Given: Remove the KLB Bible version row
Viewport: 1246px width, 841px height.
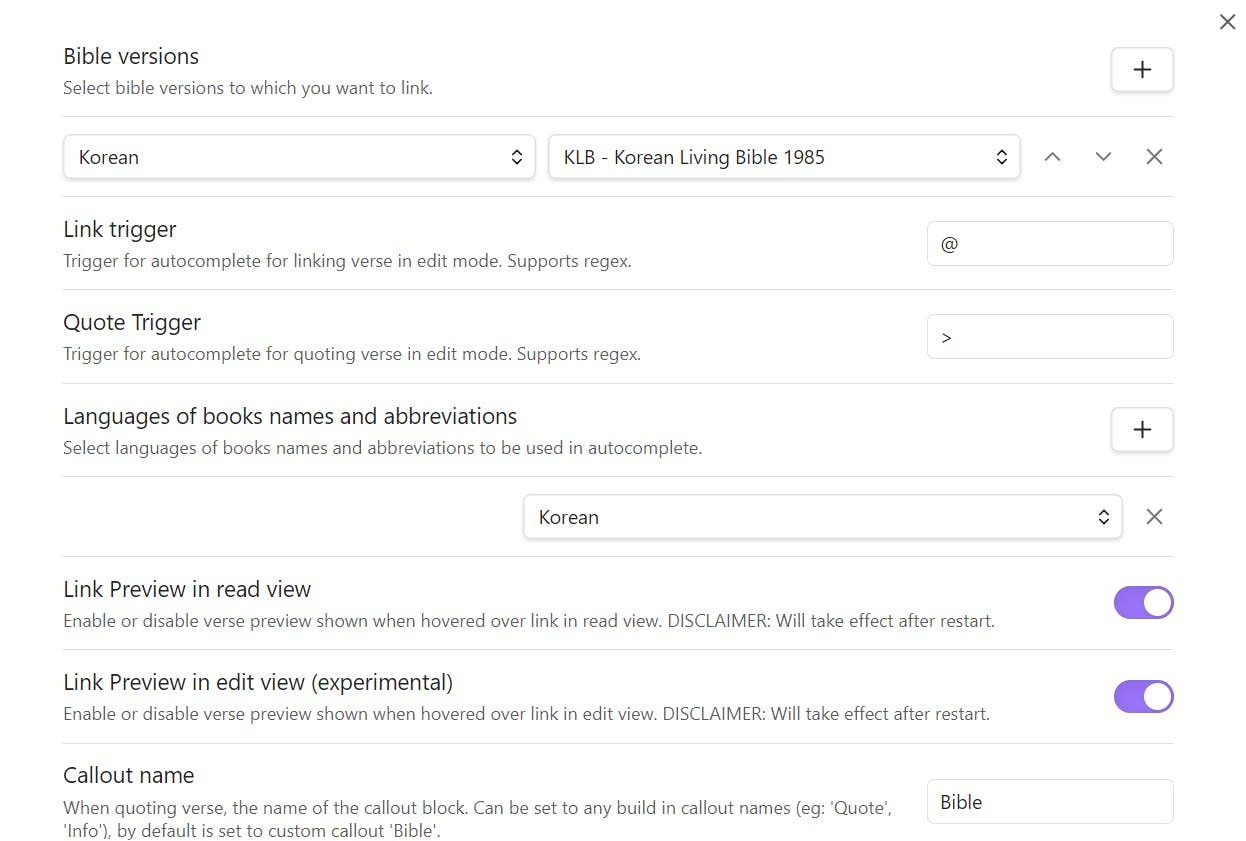Looking at the screenshot, I should tap(1154, 157).
